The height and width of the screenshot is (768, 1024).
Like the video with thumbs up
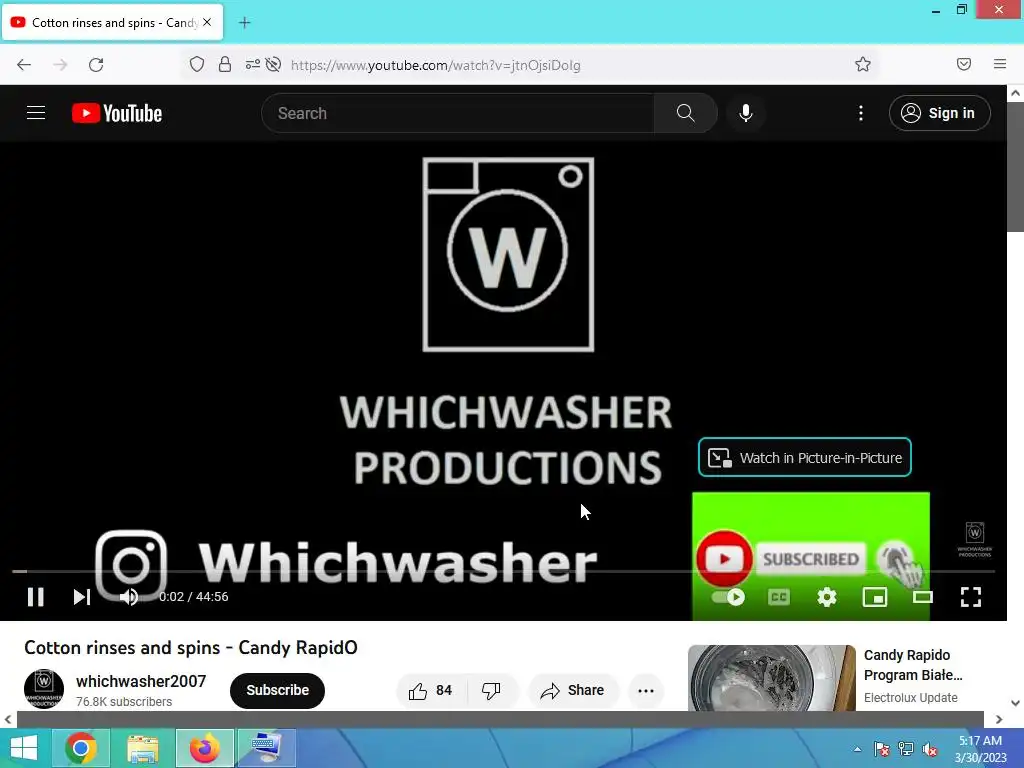[x=430, y=690]
